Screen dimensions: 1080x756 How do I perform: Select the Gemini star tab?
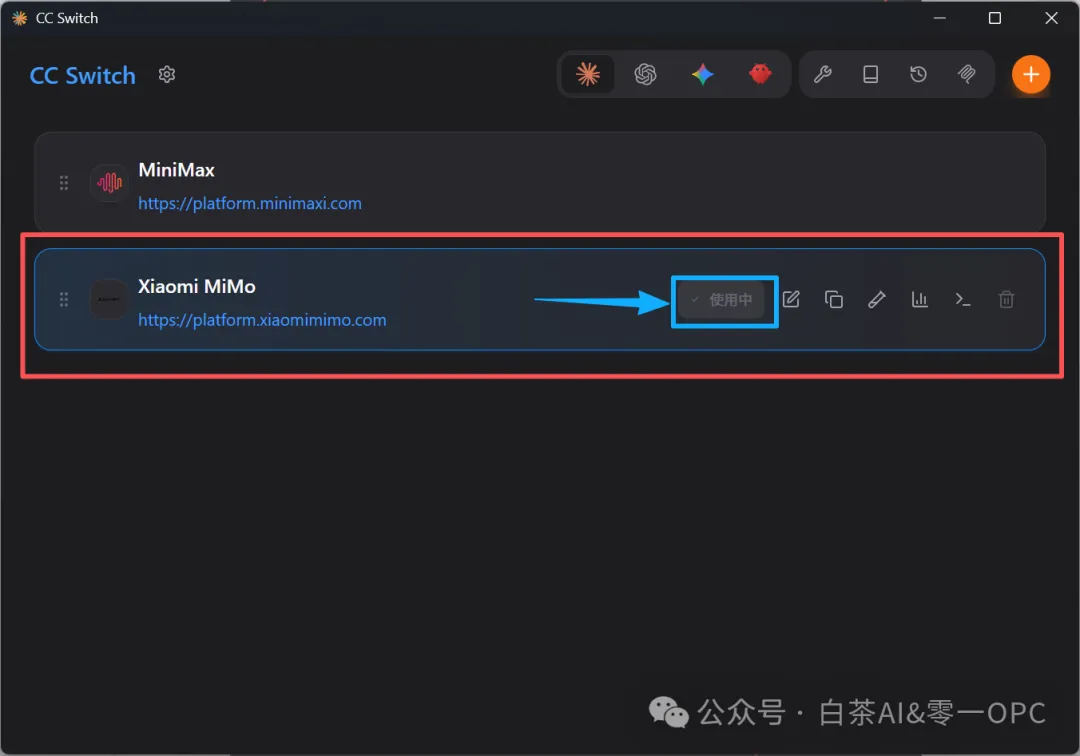(703, 74)
